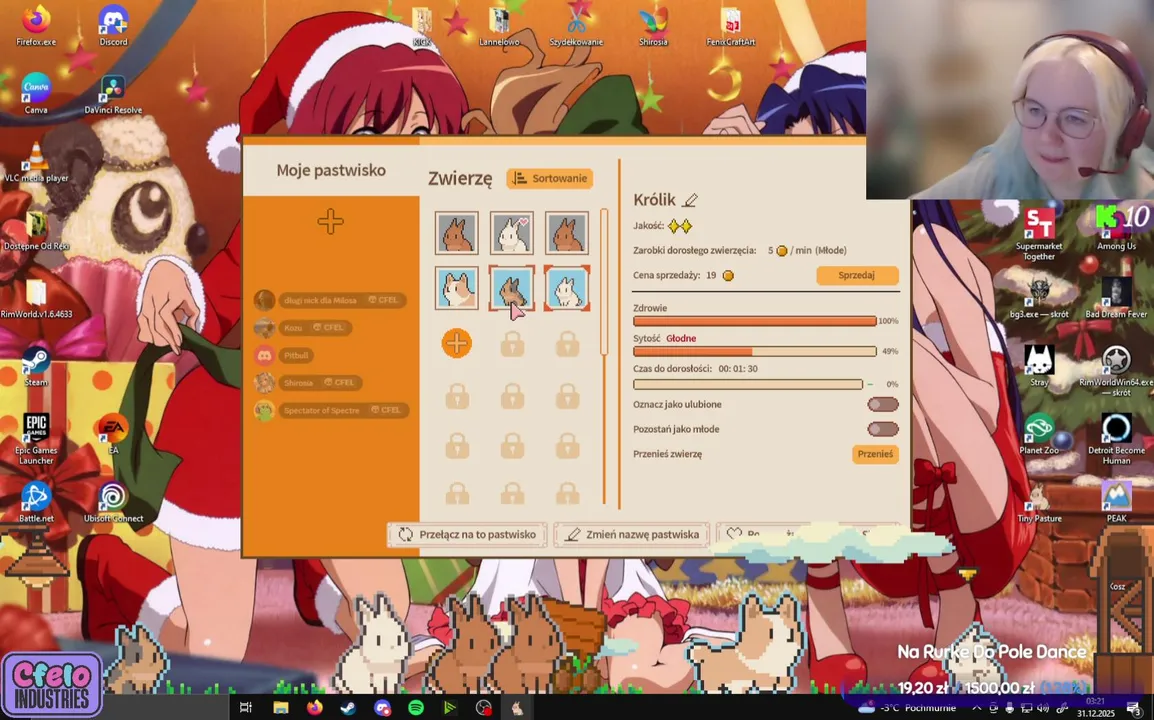This screenshot has width=1154, height=720.
Task: Click Przenieś button
Action: coord(875,454)
